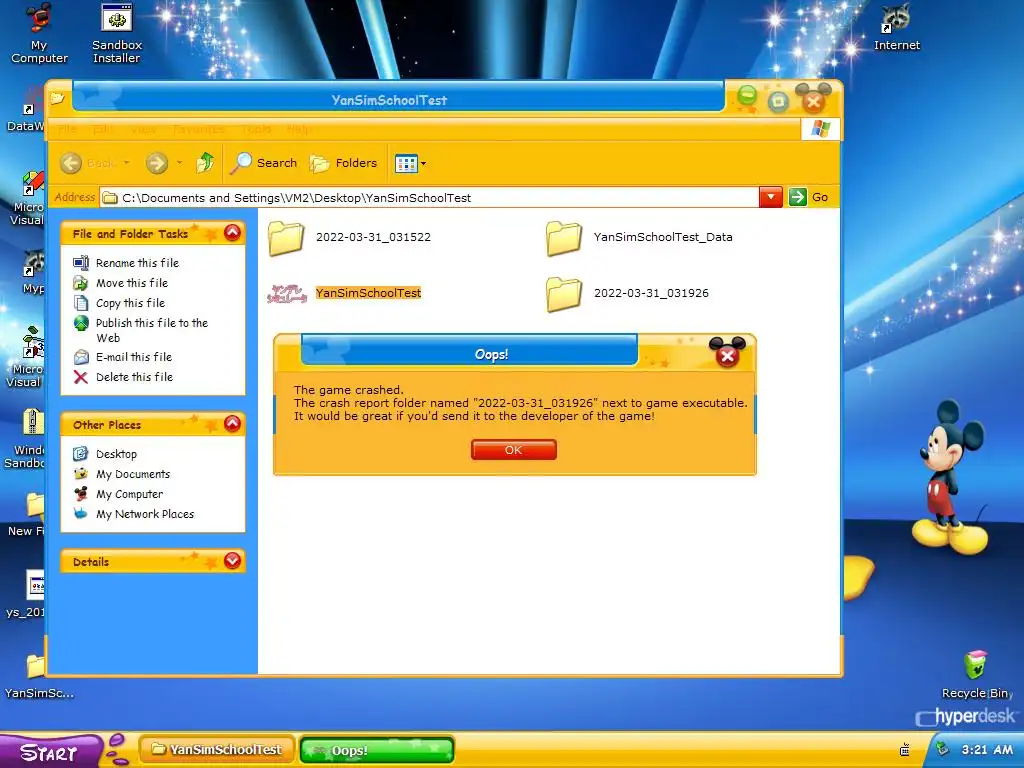Click the E-mail envelope icon
This screenshot has width=1024, height=768.
point(81,357)
